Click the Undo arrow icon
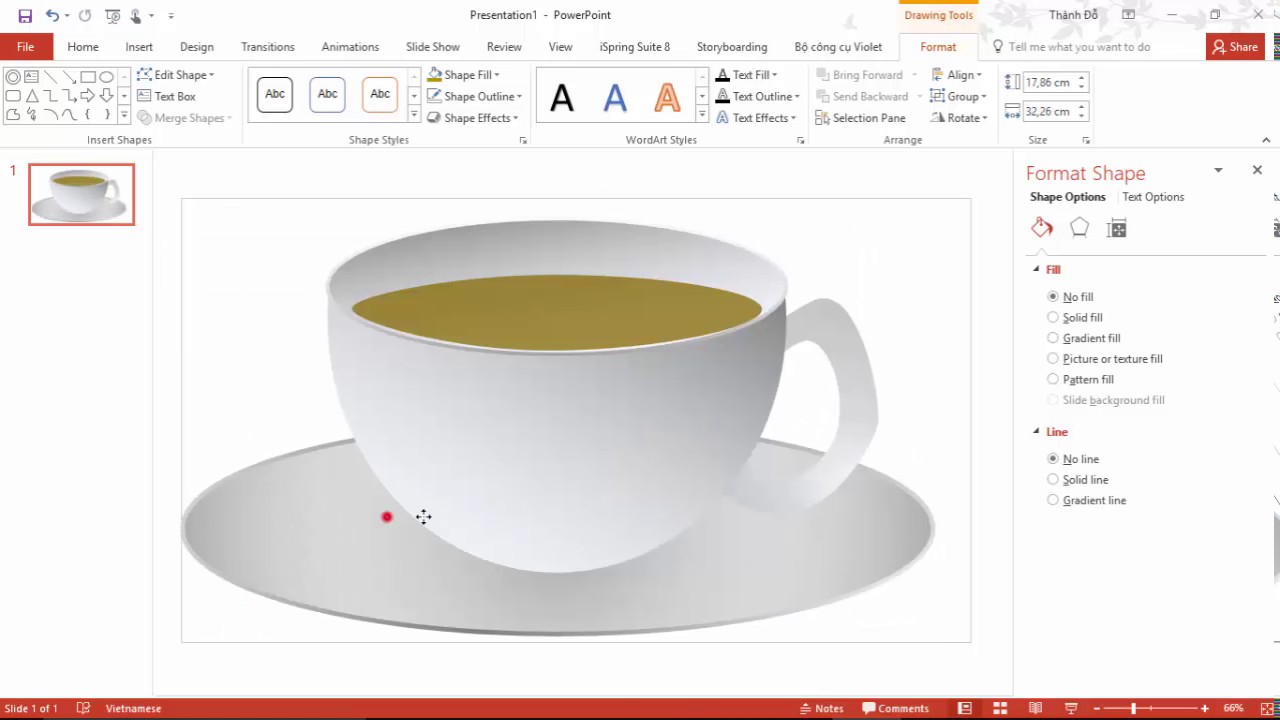This screenshot has width=1280, height=720. click(52, 16)
